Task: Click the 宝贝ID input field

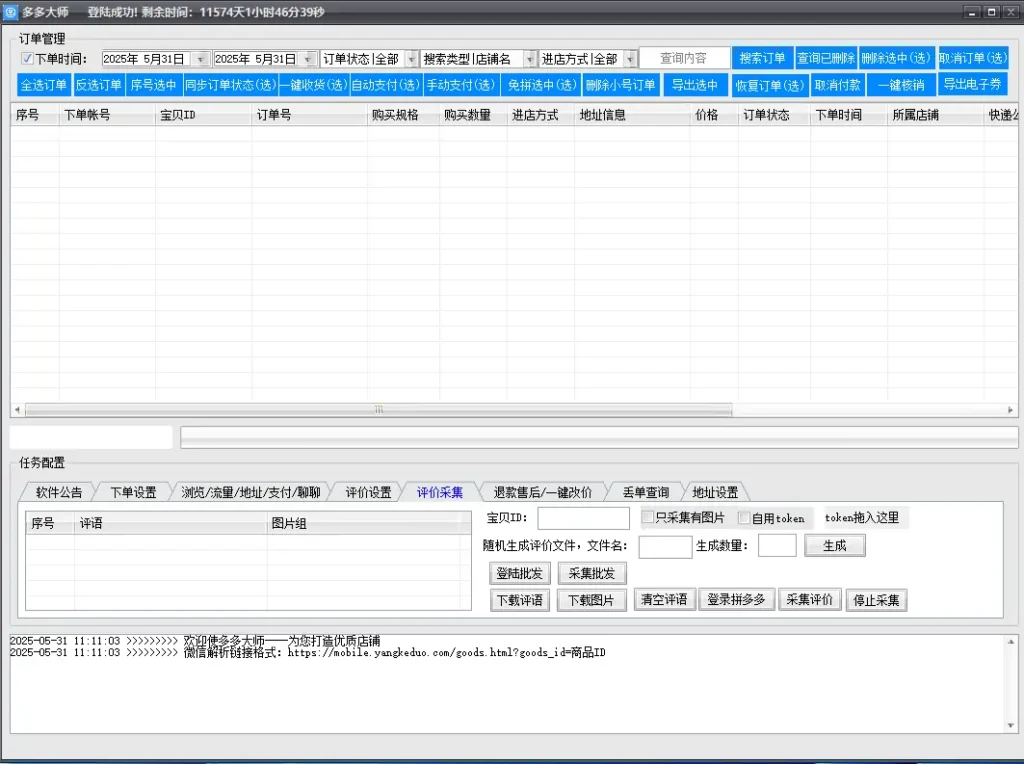Action: [584, 518]
